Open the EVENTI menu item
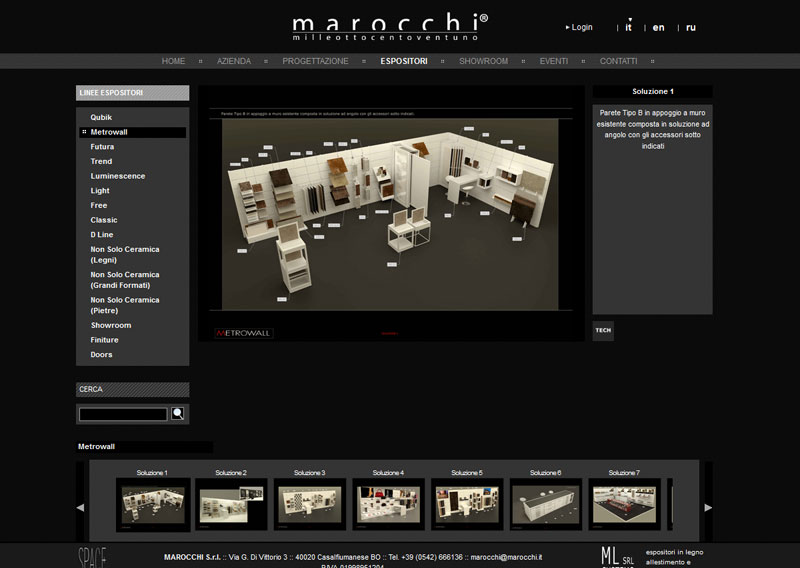Viewport: 800px width, 568px height. [554, 61]
